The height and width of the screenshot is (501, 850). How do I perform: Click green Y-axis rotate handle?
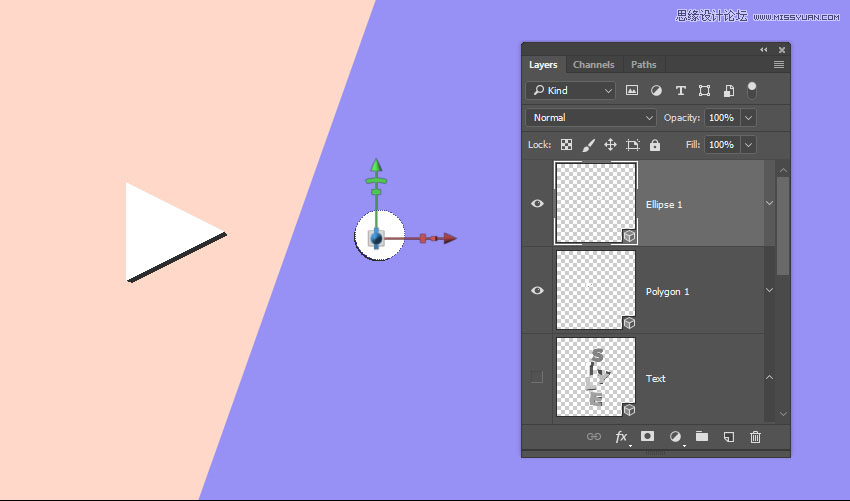click(376, 181)
